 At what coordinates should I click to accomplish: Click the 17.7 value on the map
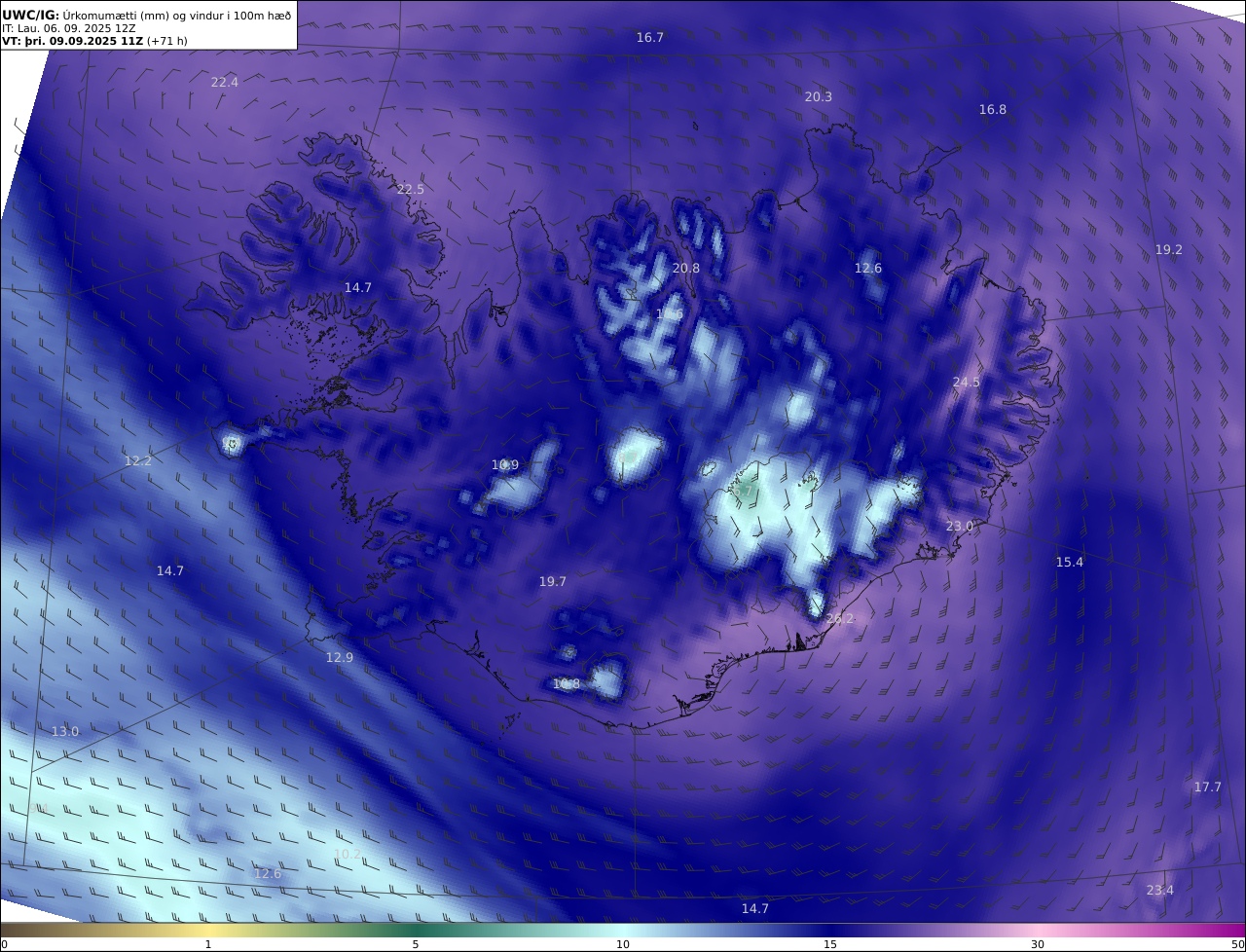click(x=1208, y=787)
